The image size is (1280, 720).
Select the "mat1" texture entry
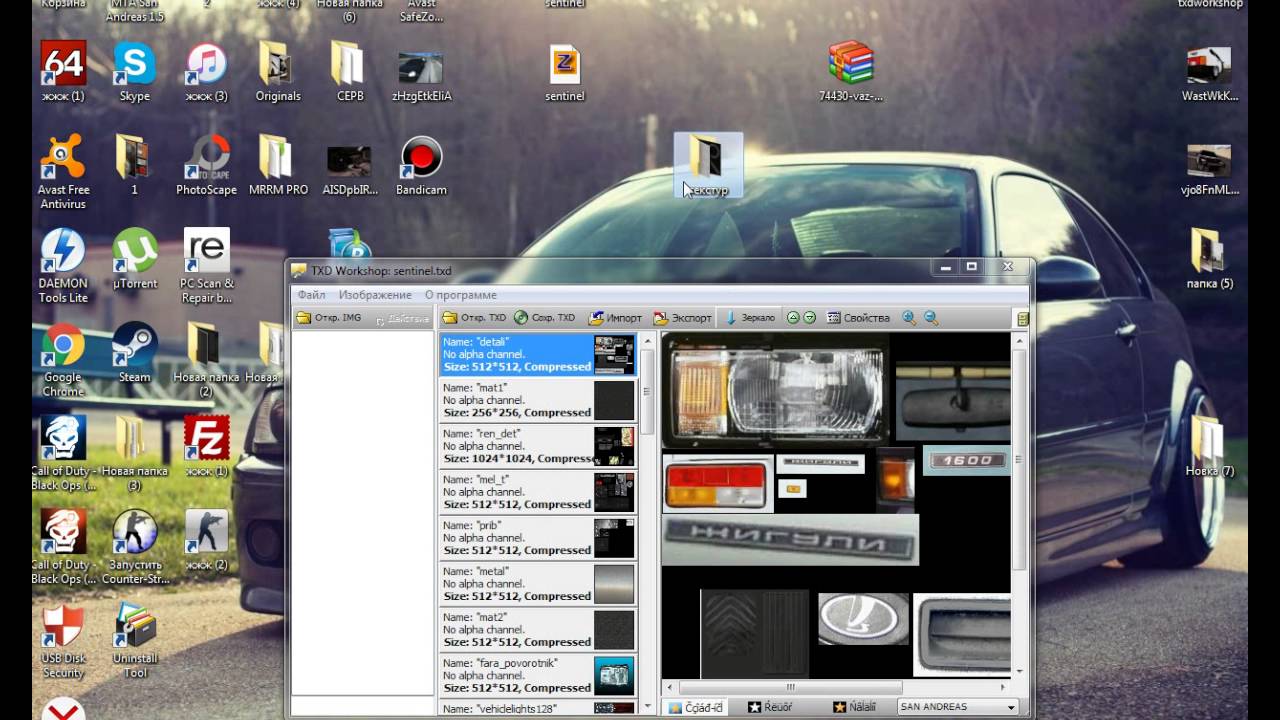[x=538, y=401]
